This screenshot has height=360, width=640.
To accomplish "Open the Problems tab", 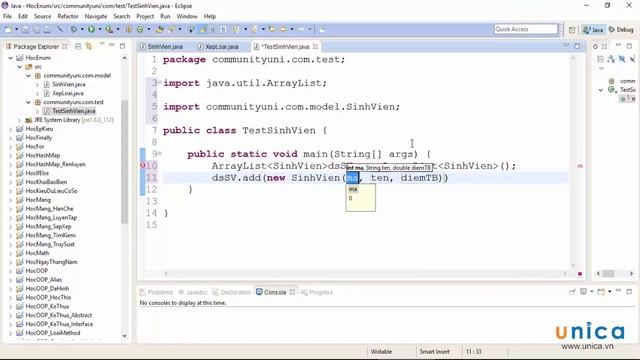I will 157,292.
